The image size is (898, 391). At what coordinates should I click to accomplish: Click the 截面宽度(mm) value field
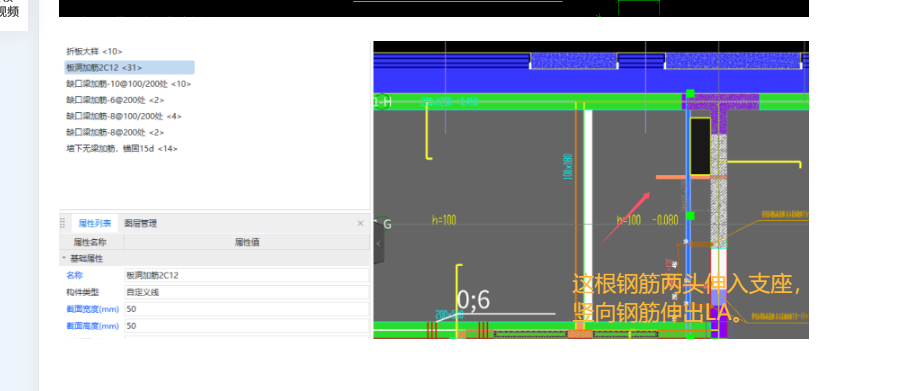pyautogui.click(x=246, y=309)
